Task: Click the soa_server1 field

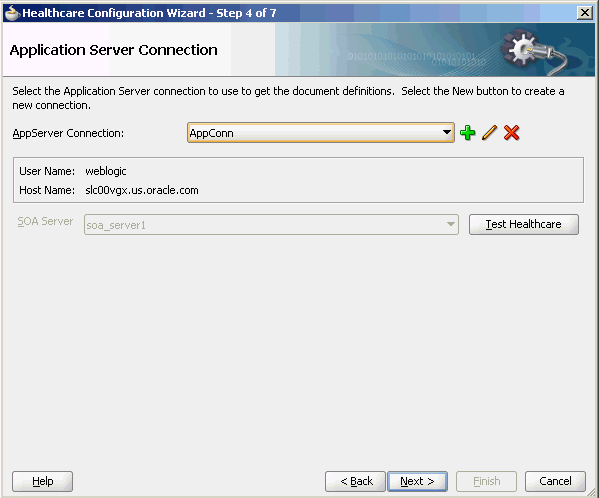Action: tap(271, 225)
